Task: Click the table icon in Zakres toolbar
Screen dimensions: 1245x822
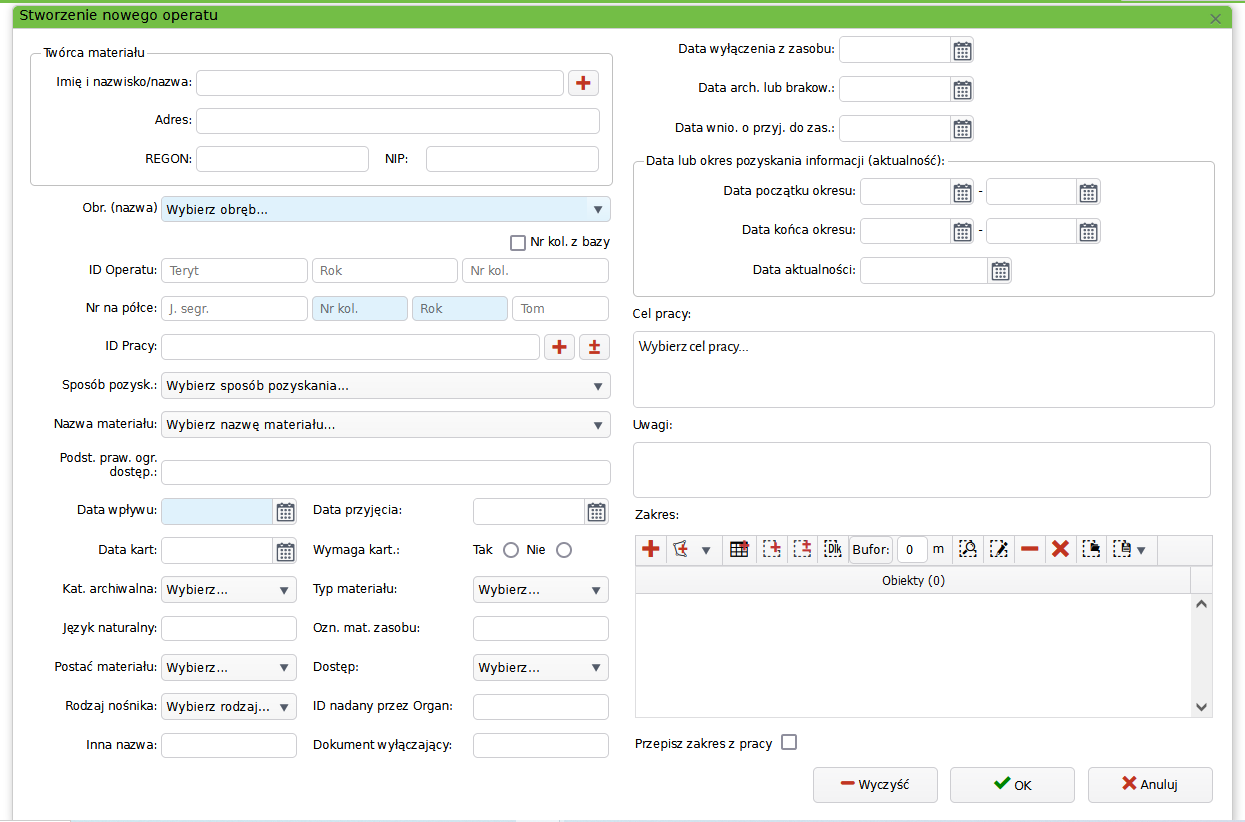Action: 739,549
